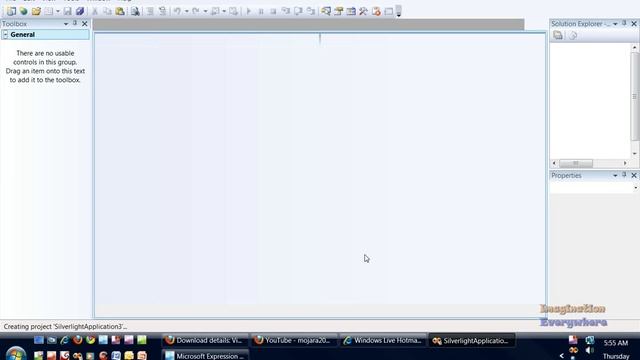
Task: Close the Properties panel
Action: tap(634, 176)
